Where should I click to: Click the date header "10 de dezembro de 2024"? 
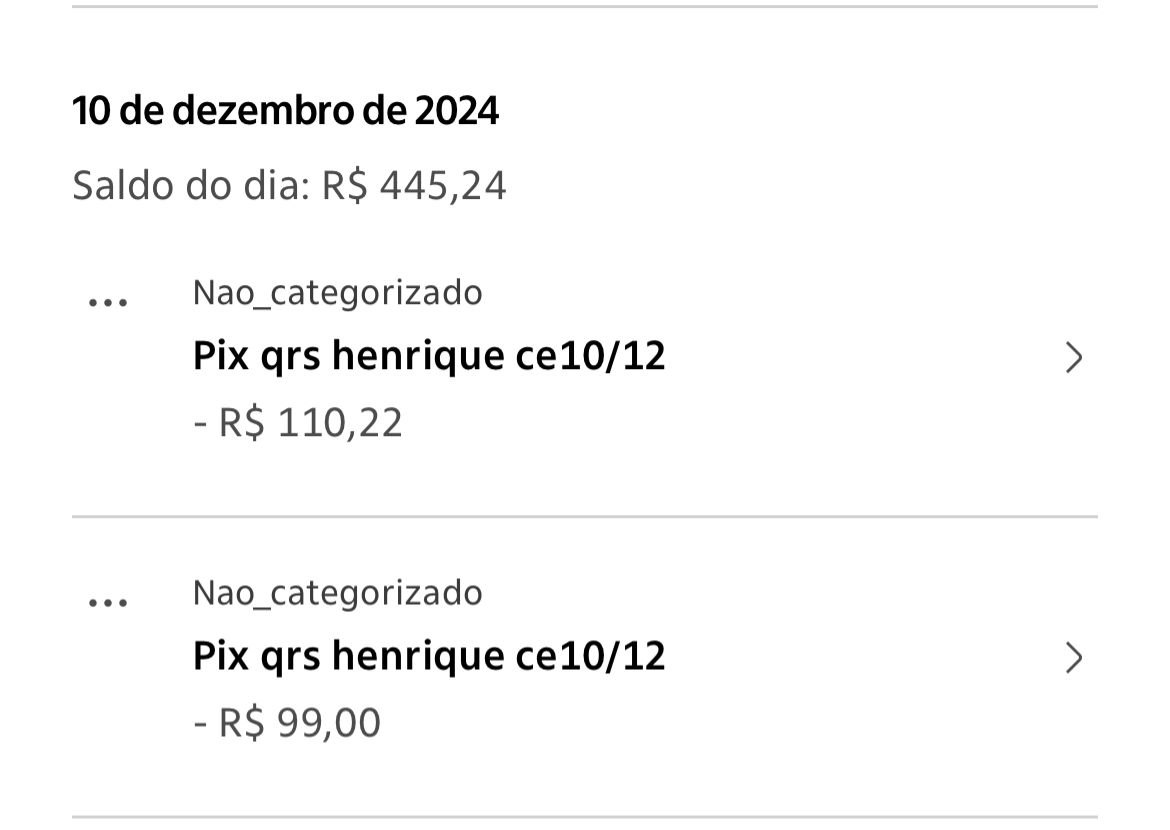coord(285,111)
